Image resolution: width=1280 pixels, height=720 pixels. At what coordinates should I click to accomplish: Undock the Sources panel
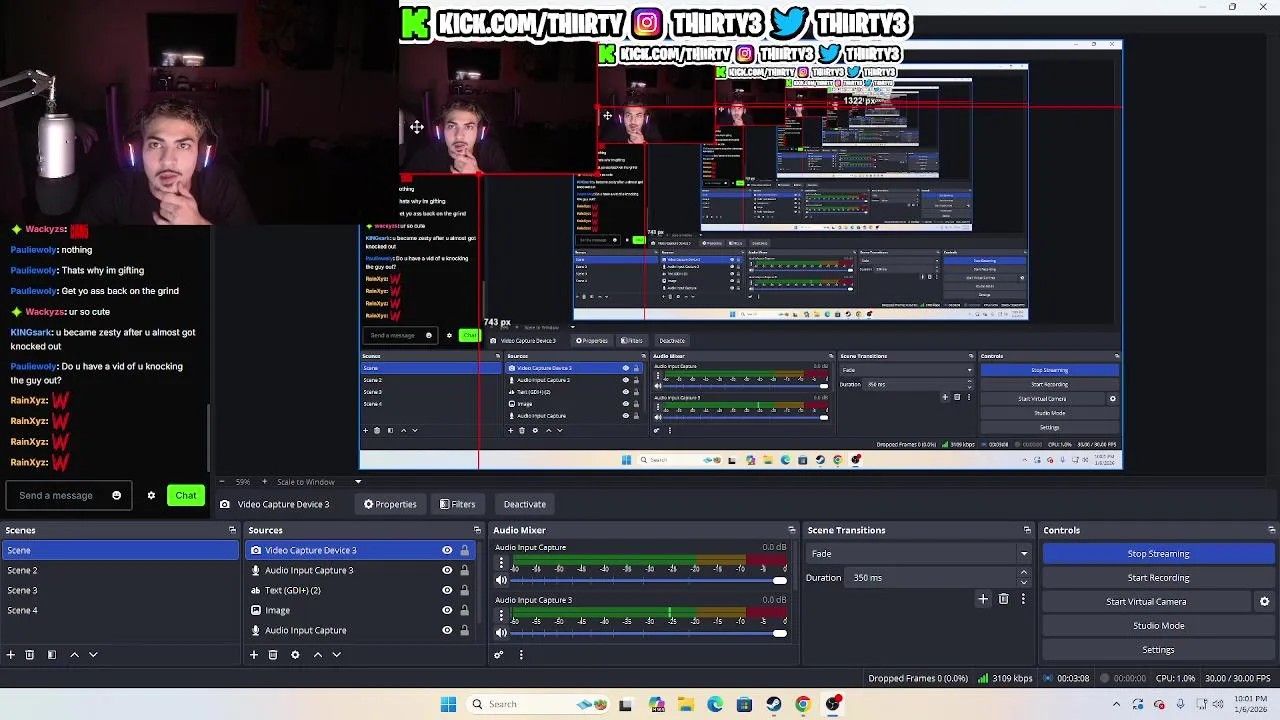point(477,530)
